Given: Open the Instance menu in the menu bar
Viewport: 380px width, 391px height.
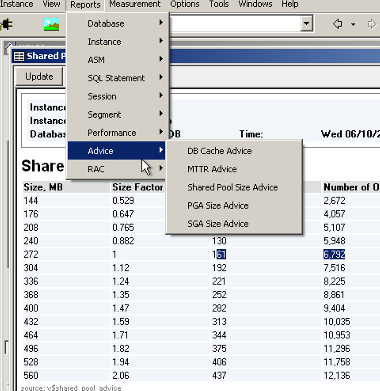Looking at the screenshot, I should 16,4.
